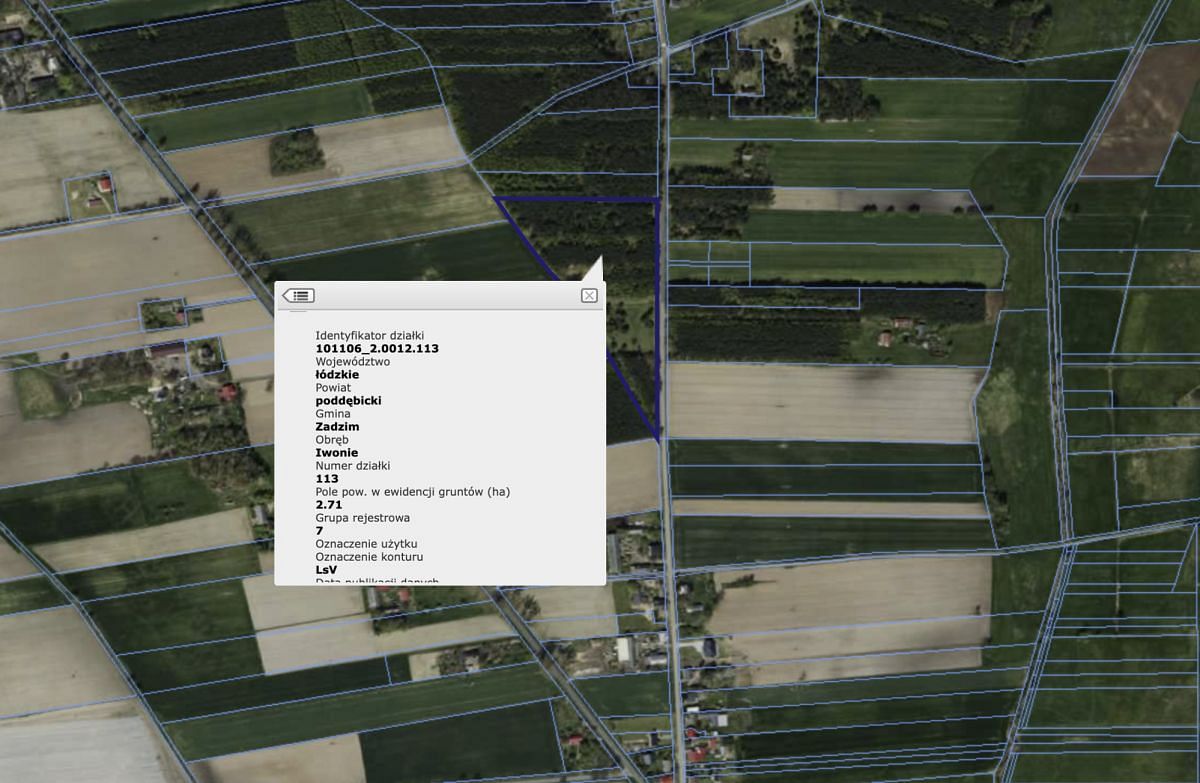Viewport: 1200px width, 783px height.
Task: Select the parcel identifier 101106_2.0012.113
Action: 377,349
